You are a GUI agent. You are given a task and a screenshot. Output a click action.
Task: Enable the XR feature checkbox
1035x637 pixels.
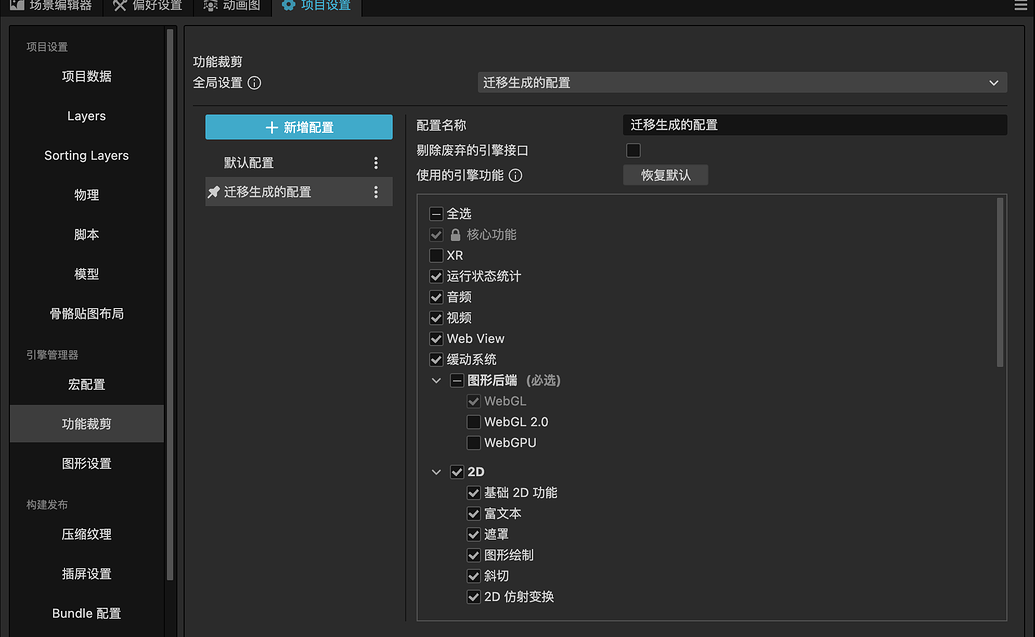pos(435,255)
